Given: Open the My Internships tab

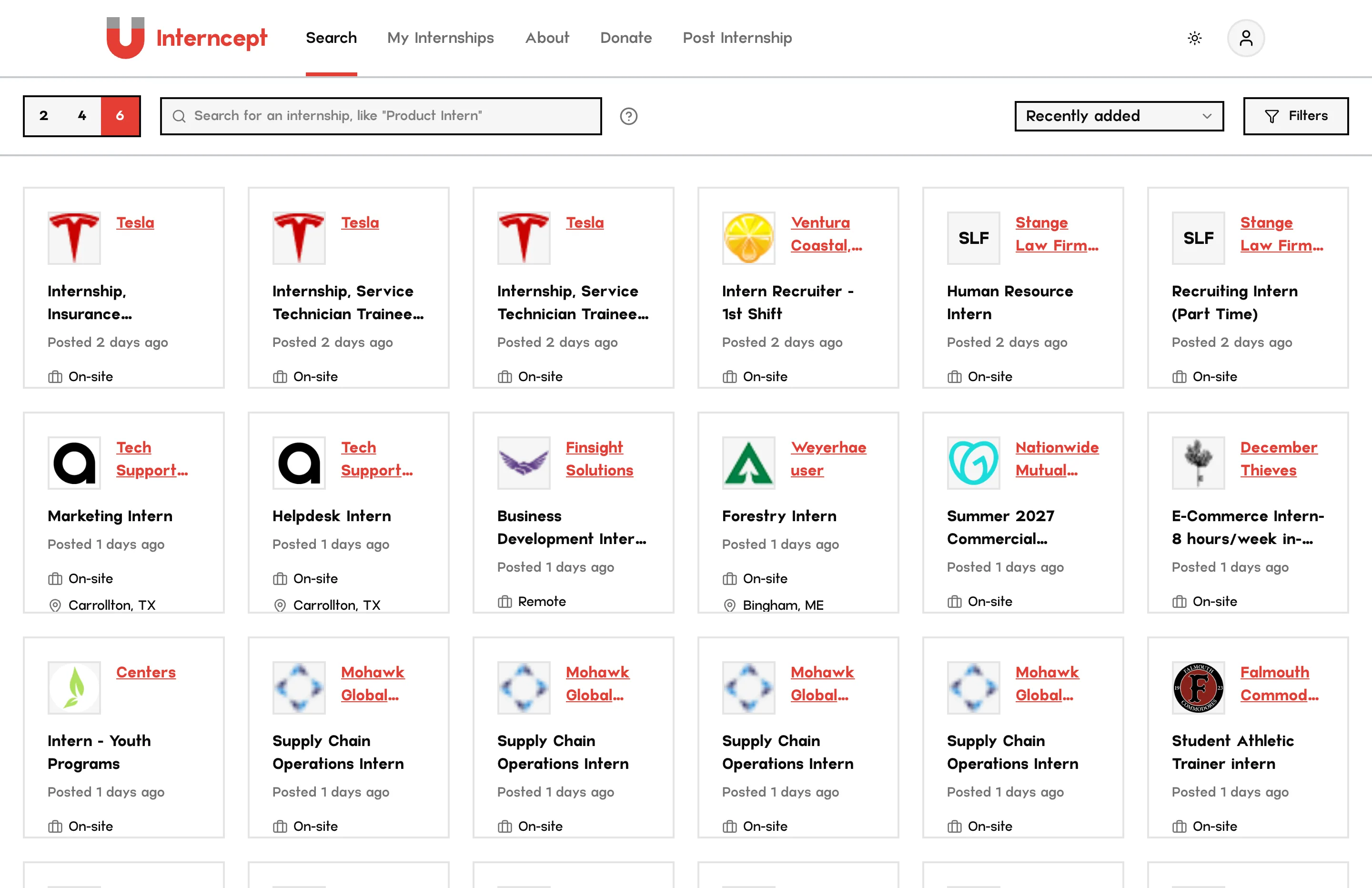Looking at the screenshot, I should pyautogui.click(x=441, y=38).
